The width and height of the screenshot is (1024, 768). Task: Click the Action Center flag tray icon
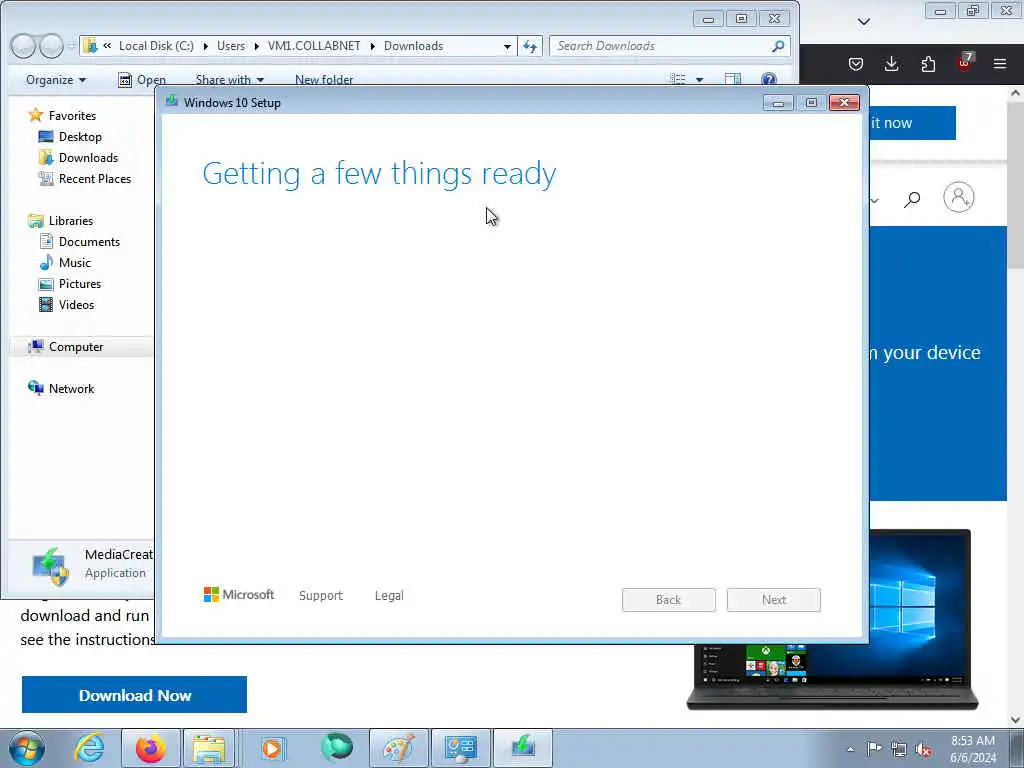click(x=874, y=748)
